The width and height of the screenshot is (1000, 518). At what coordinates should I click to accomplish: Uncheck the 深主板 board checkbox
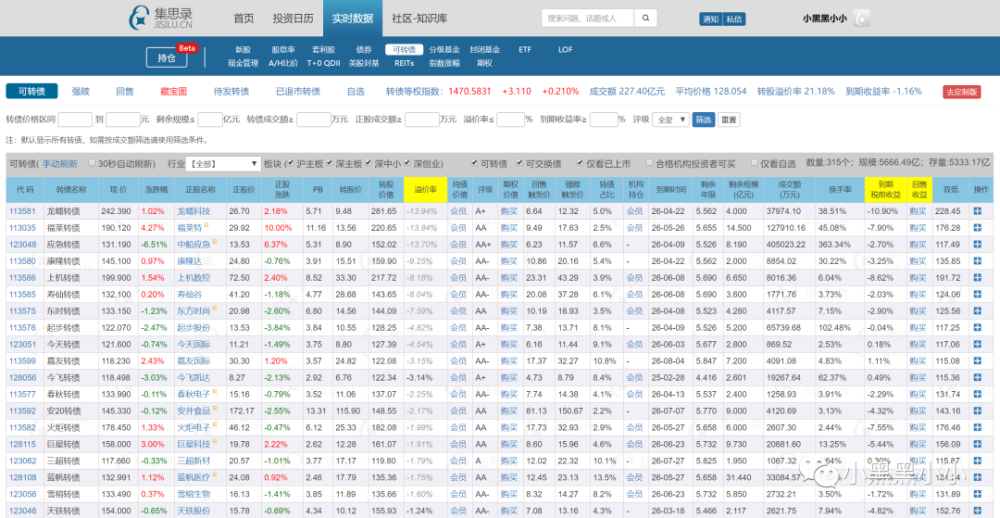tap(330, 163)
